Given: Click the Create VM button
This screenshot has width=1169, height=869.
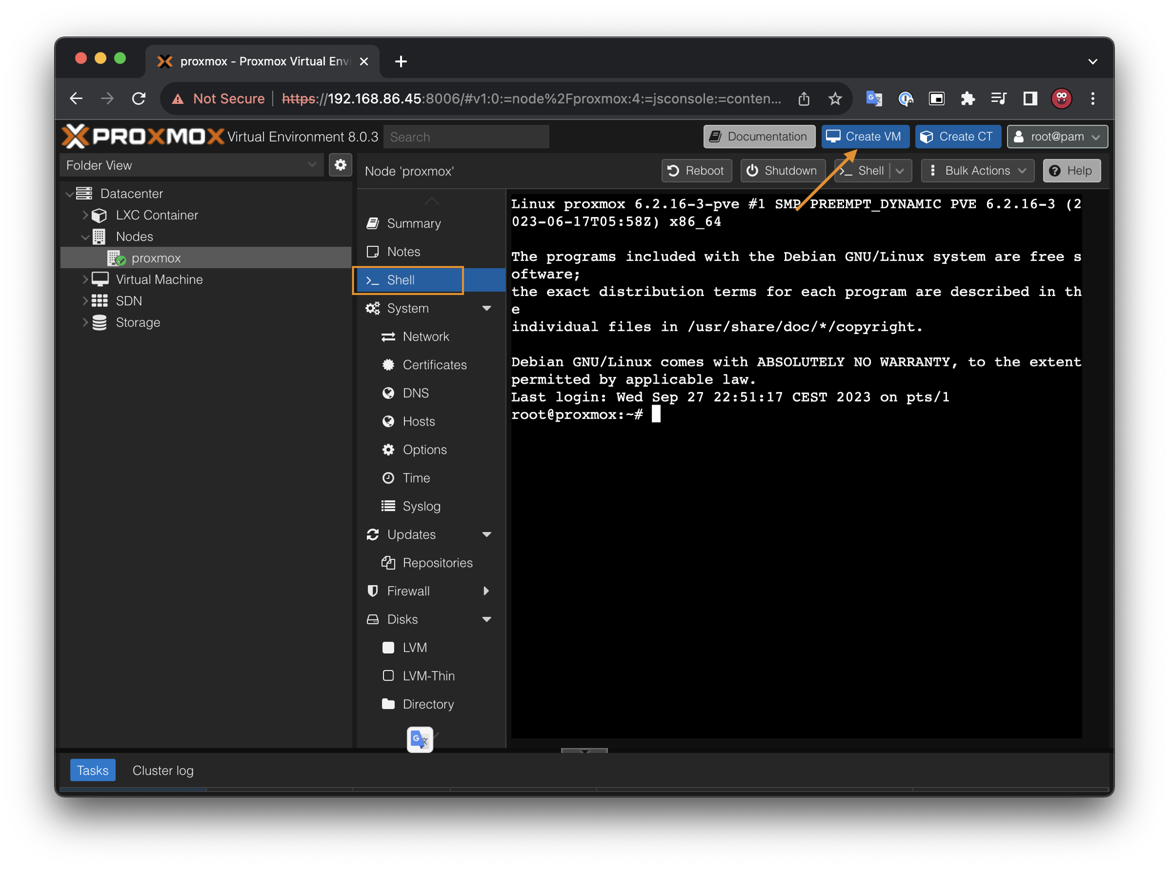Looking at the screenshot, I should pos(864,137).
